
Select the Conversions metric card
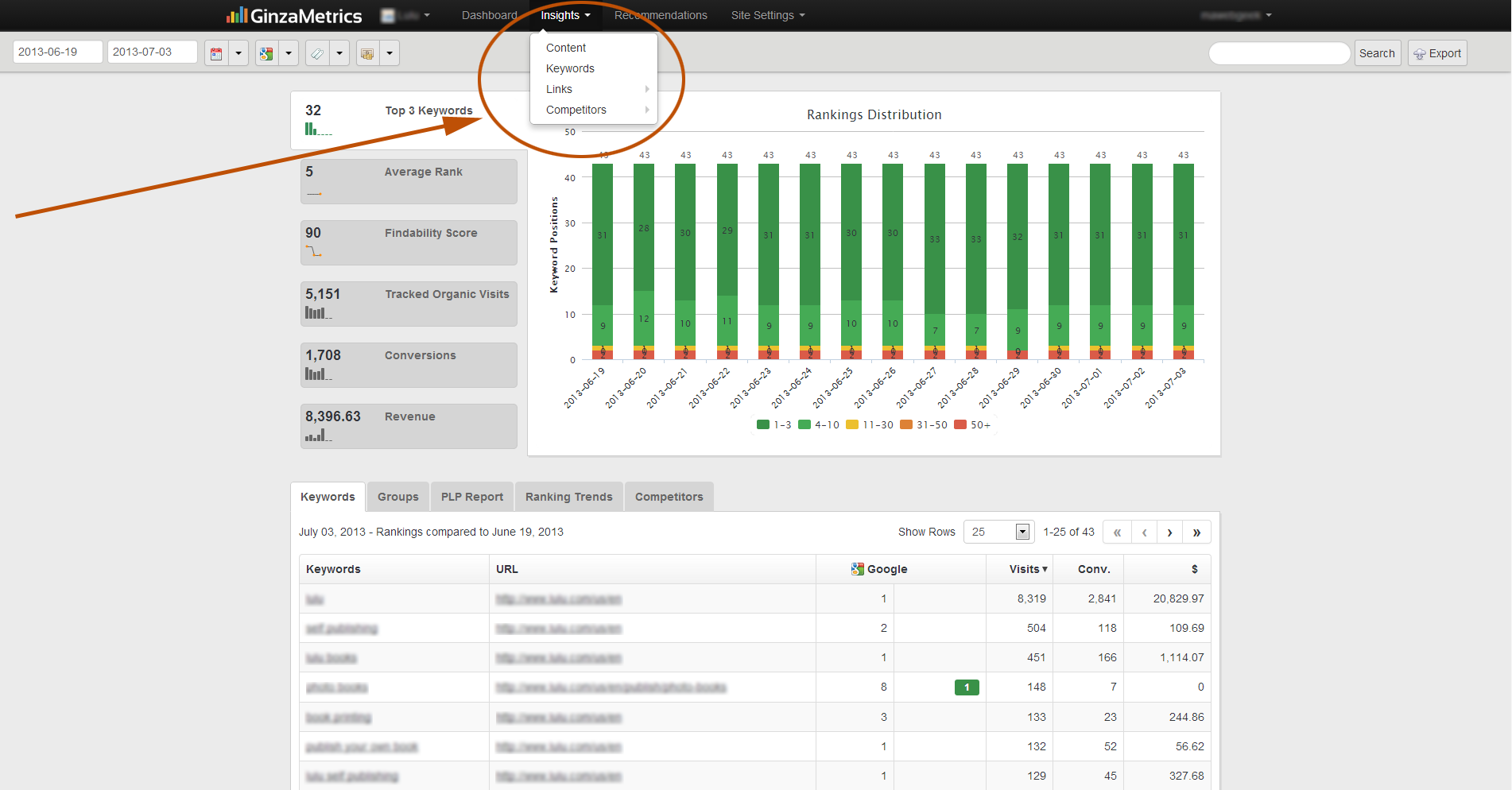point(409,365)
